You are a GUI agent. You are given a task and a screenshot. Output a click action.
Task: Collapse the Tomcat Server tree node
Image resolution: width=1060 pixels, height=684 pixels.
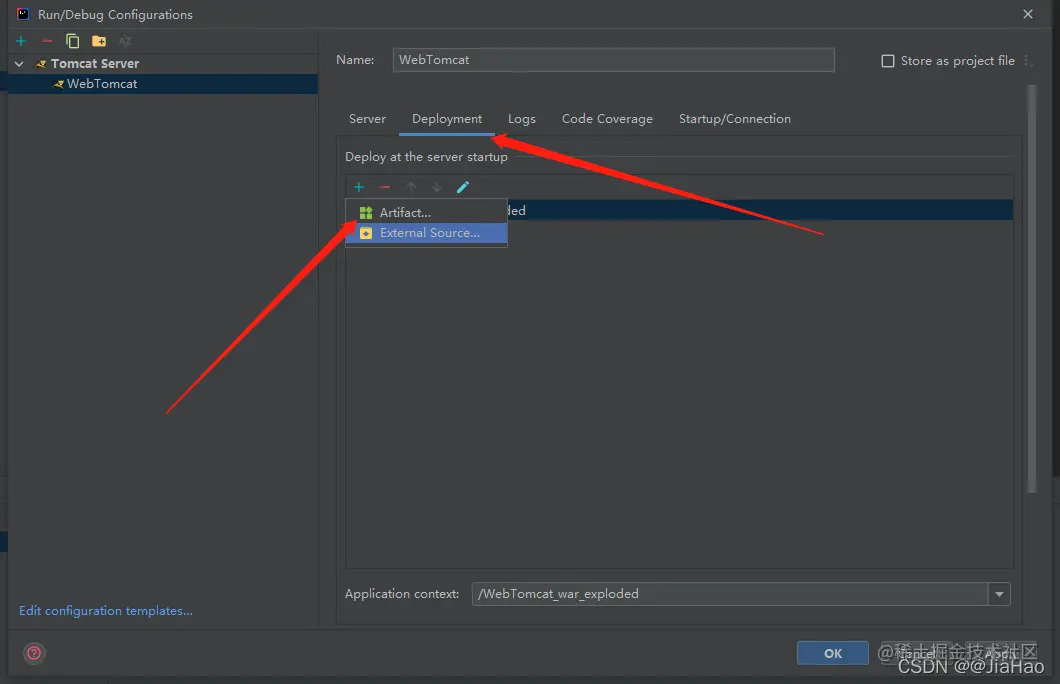(x=20, y=64)
